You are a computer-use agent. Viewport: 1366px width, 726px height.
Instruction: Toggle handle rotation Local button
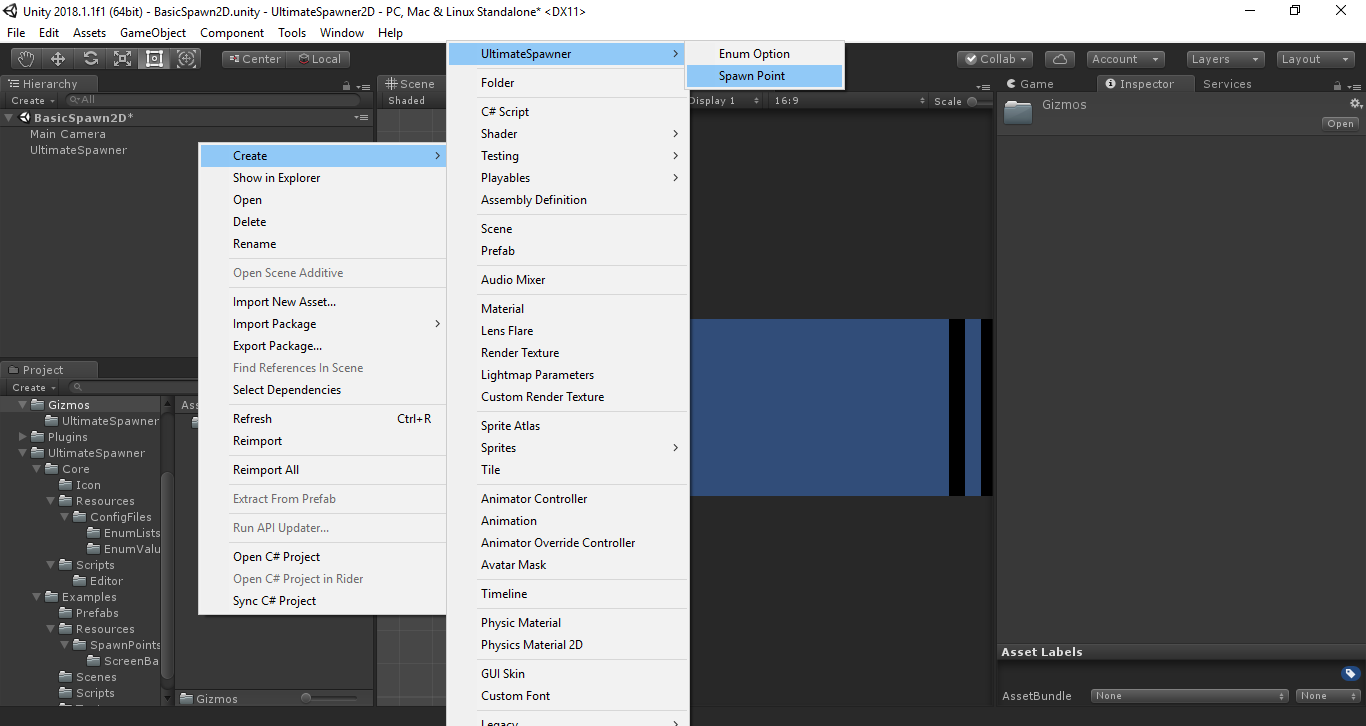[x=318, y=59]
